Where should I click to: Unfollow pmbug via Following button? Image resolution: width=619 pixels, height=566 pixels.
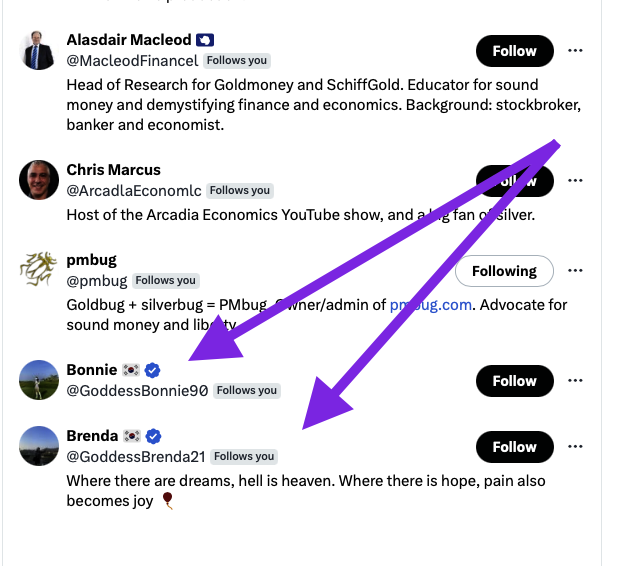[x=504, y=271]
